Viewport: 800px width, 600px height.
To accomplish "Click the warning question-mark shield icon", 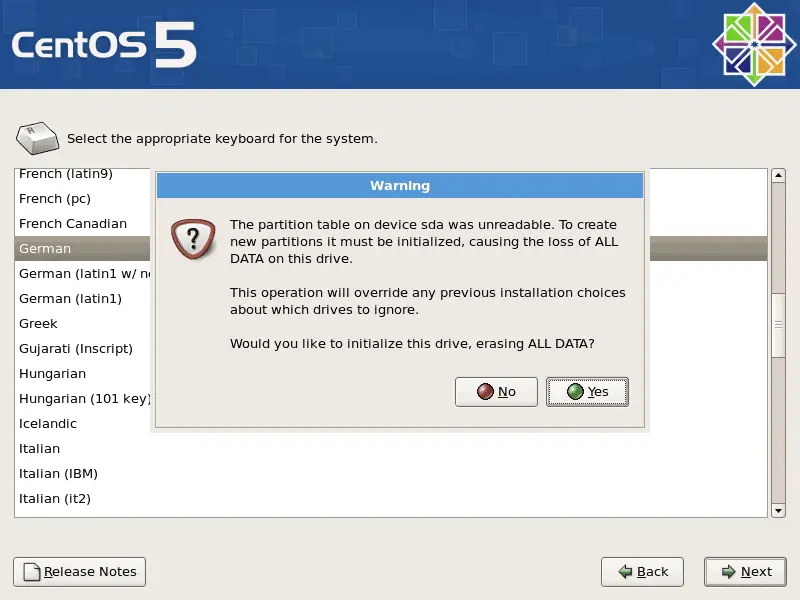I will [x=193, y=239].
